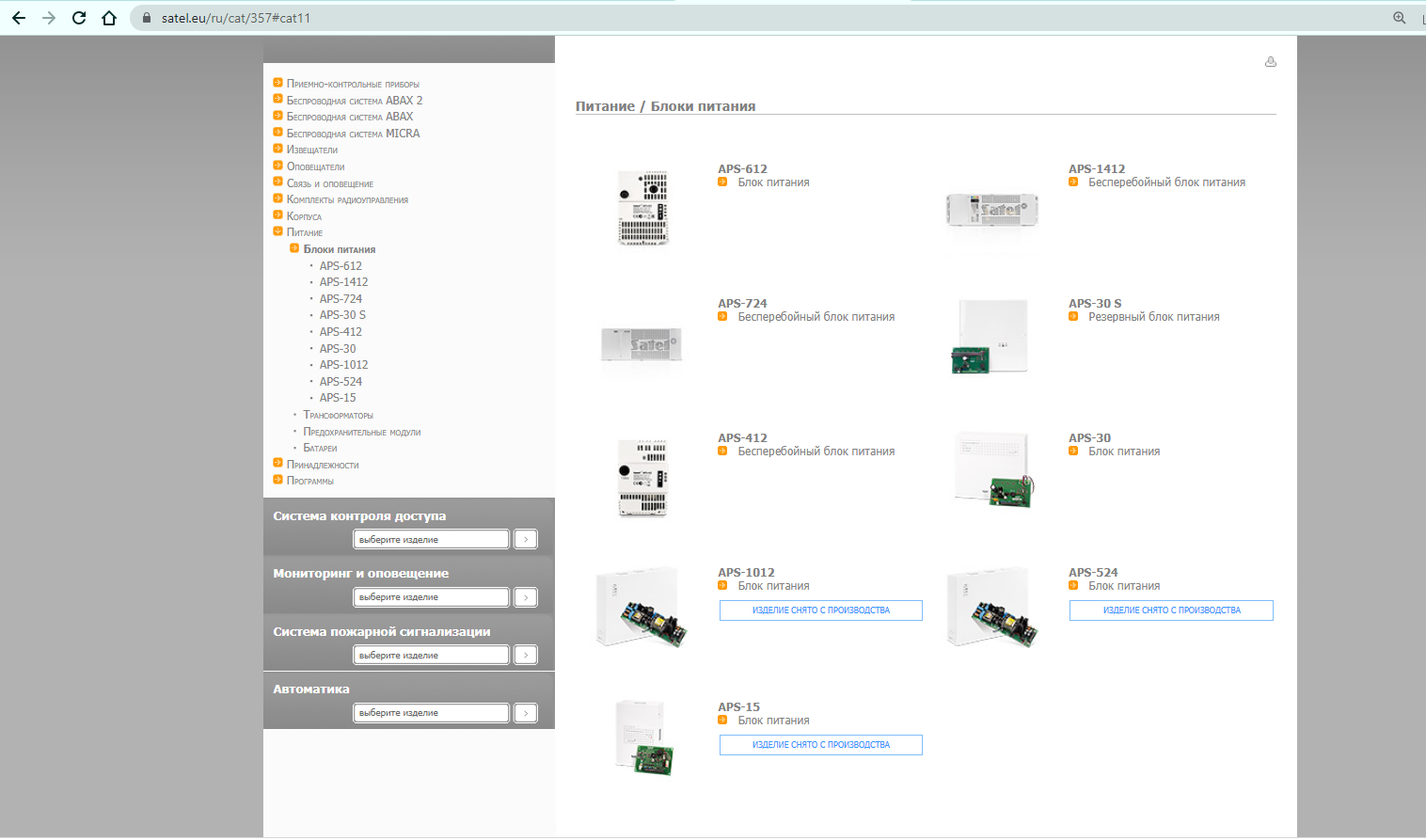Select APS-30 S in sidebar tree
This screenshot has width=1426, height=840.
pos(342,315)
